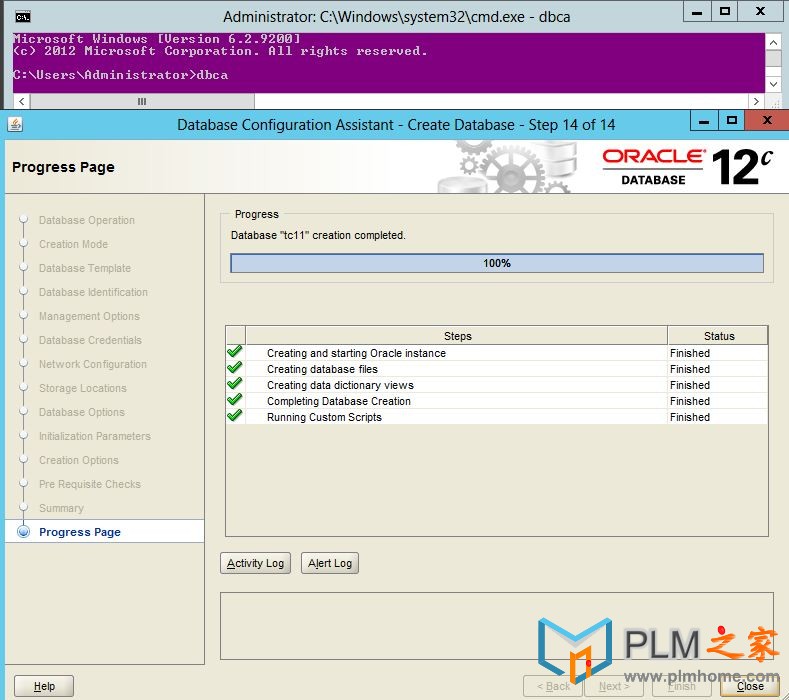Image resolution: width=789 pixels, height=700 pixels.
Task: Click the Steps column header
Action: coord(457,336)
